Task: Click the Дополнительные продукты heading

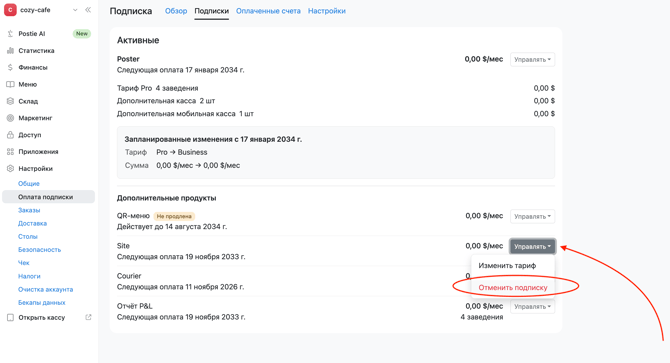Action: (167, 198)
